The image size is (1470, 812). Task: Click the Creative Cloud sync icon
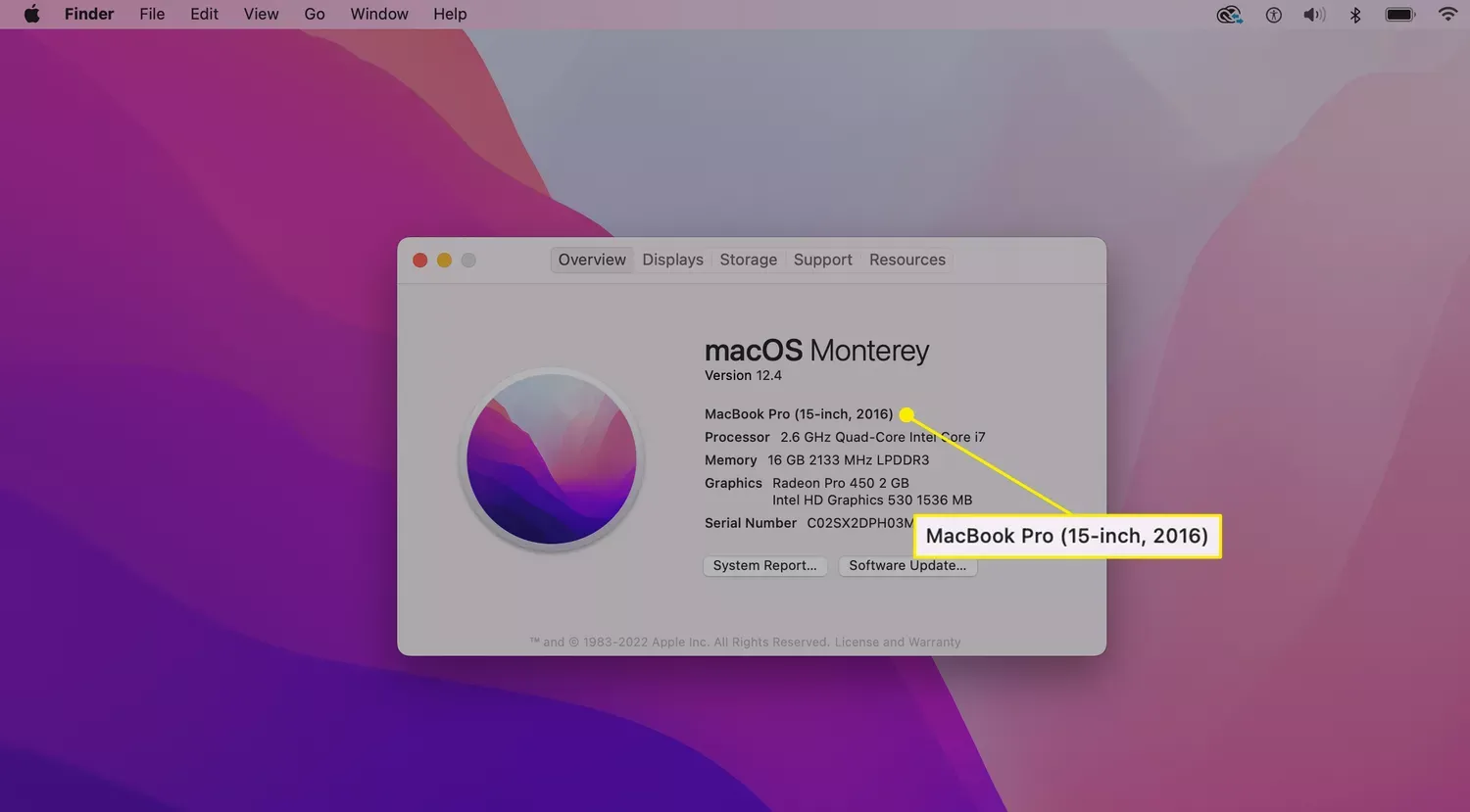point(1228,14)
